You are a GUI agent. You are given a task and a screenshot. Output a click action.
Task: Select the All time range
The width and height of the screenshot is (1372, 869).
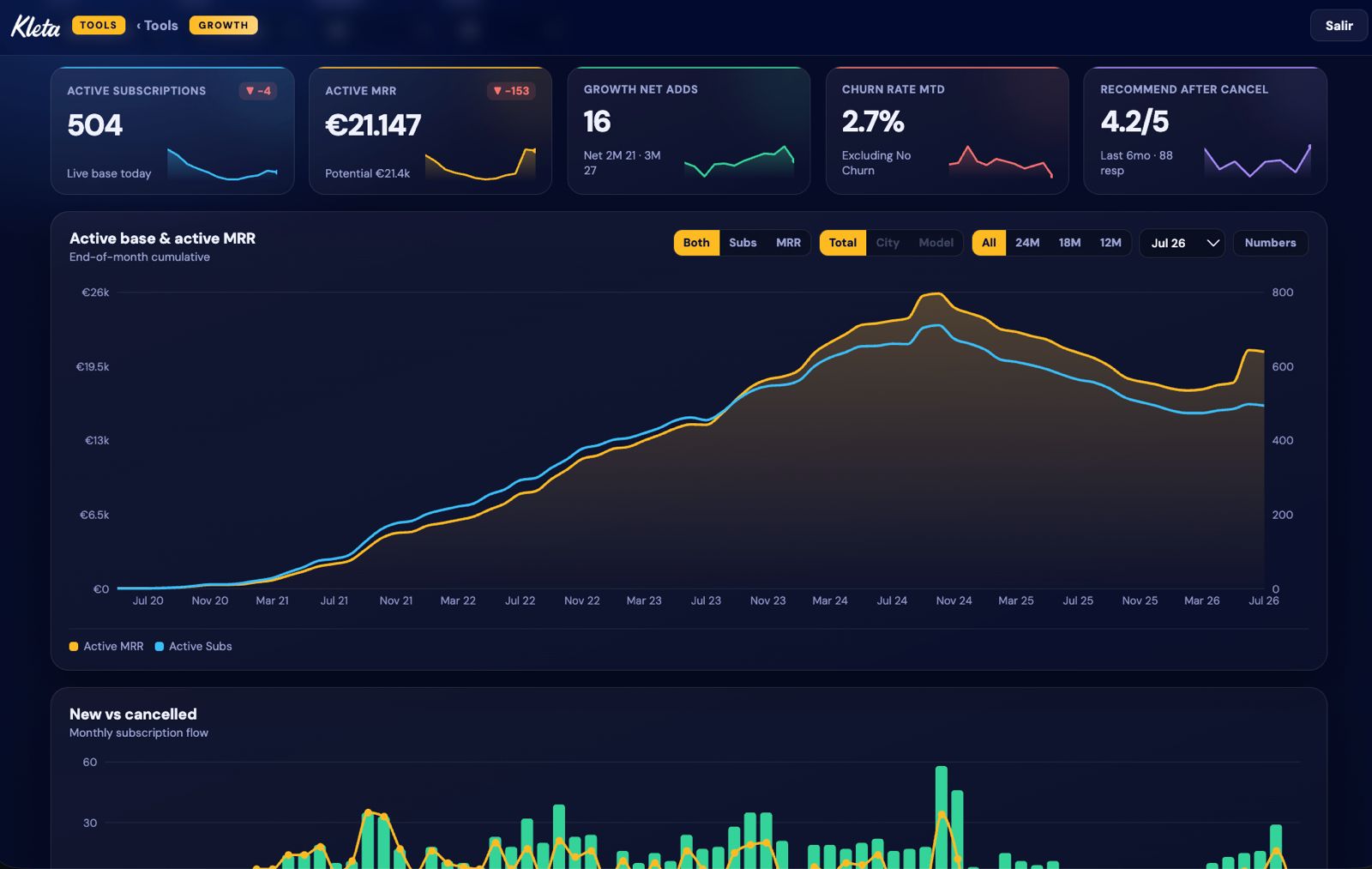click(x=989, y=243)
